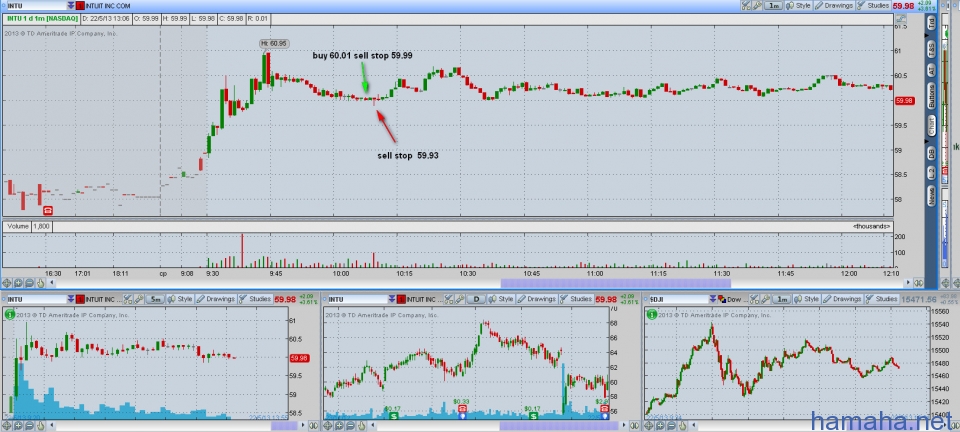Open Drawings menu of $DJI chart

click(x=842, y=299)
